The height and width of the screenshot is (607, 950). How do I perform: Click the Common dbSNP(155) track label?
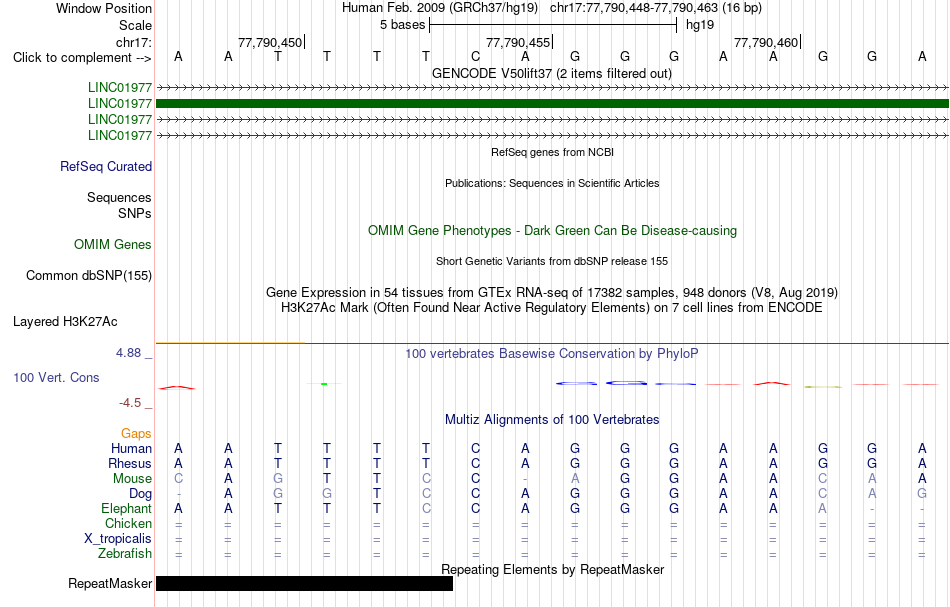click(88, 276)
